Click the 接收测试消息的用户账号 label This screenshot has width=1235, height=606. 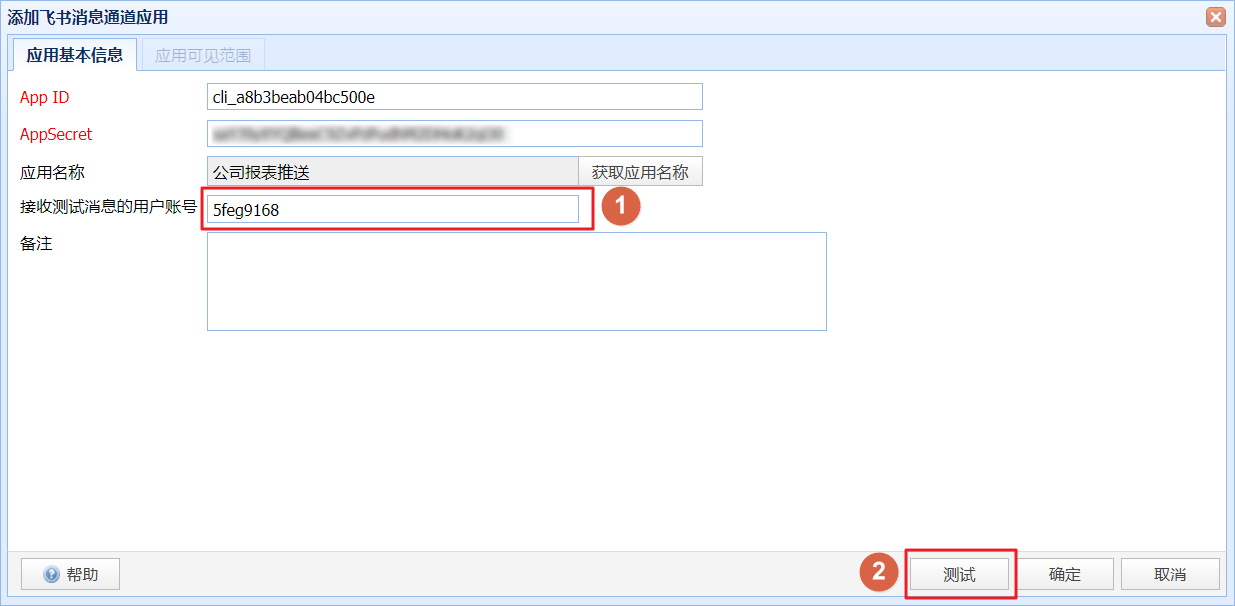108,208
